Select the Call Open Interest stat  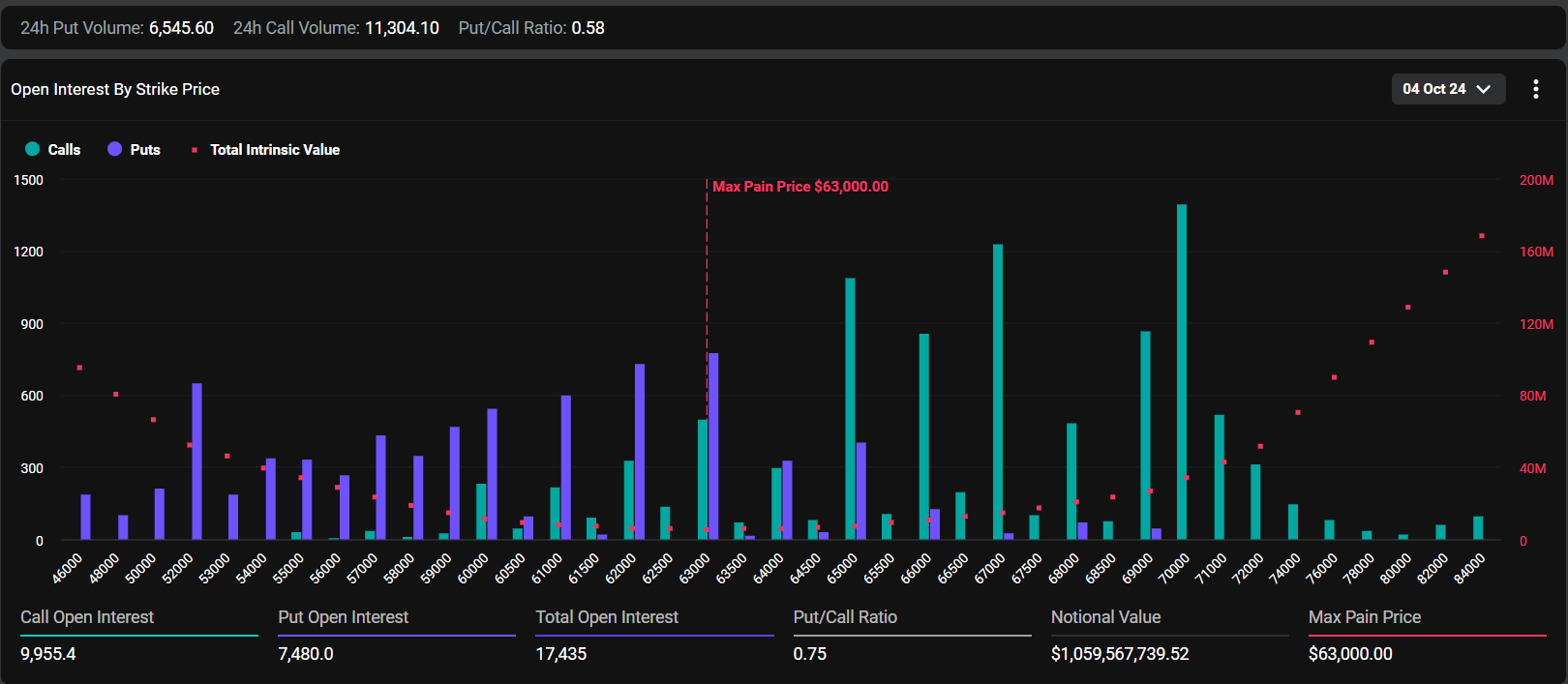point(87,617)
